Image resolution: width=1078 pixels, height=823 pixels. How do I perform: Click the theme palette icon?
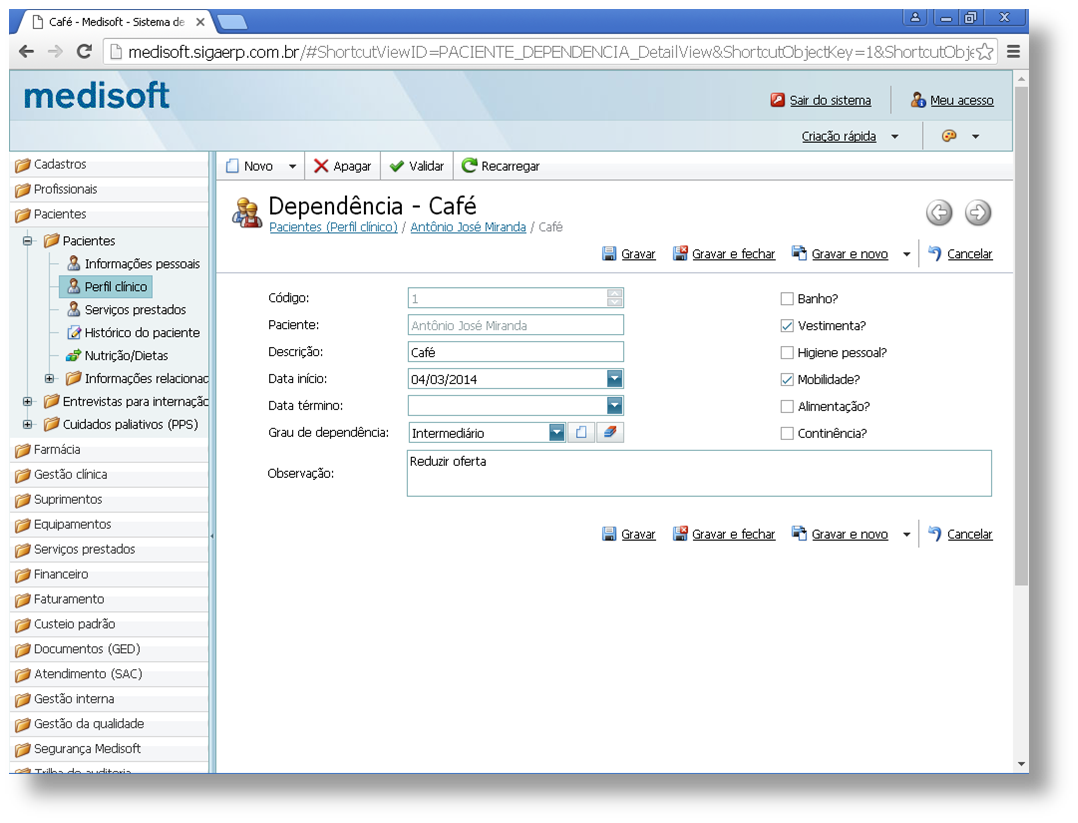click(949, 136)
